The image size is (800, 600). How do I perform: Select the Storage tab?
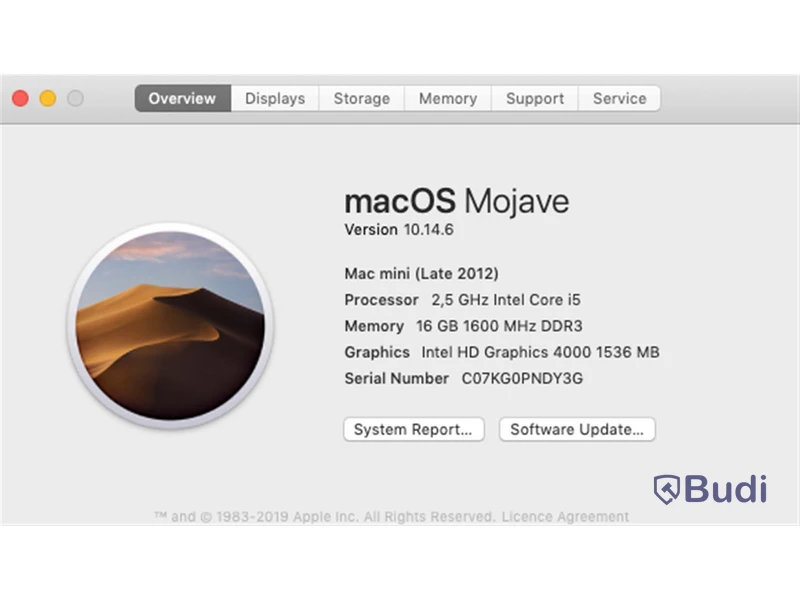point(362,98)
